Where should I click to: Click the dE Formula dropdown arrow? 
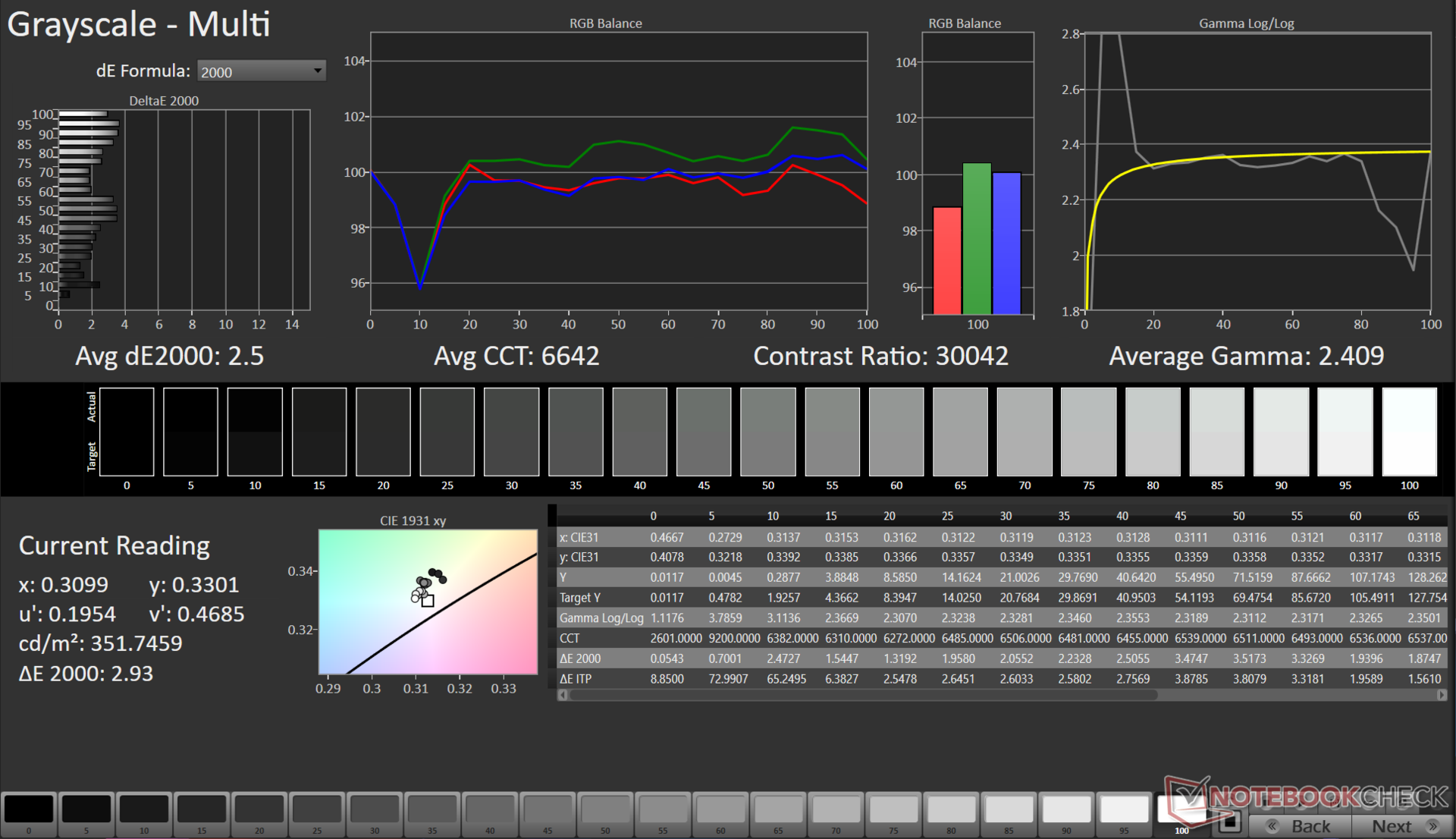point(318,71)
